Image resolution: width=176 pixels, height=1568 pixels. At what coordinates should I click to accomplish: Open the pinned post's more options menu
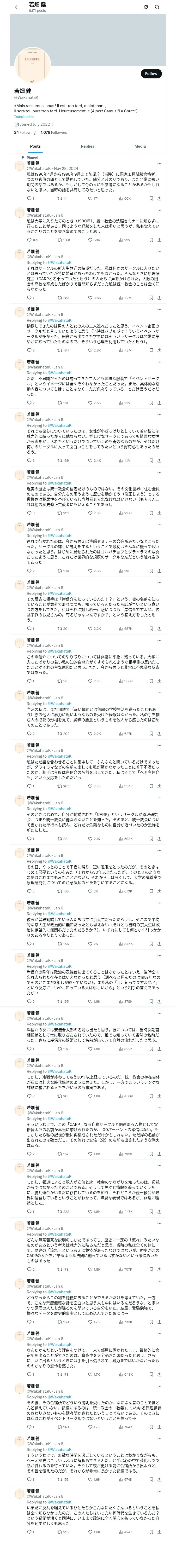pyautogui.click(x=159, y=163)
